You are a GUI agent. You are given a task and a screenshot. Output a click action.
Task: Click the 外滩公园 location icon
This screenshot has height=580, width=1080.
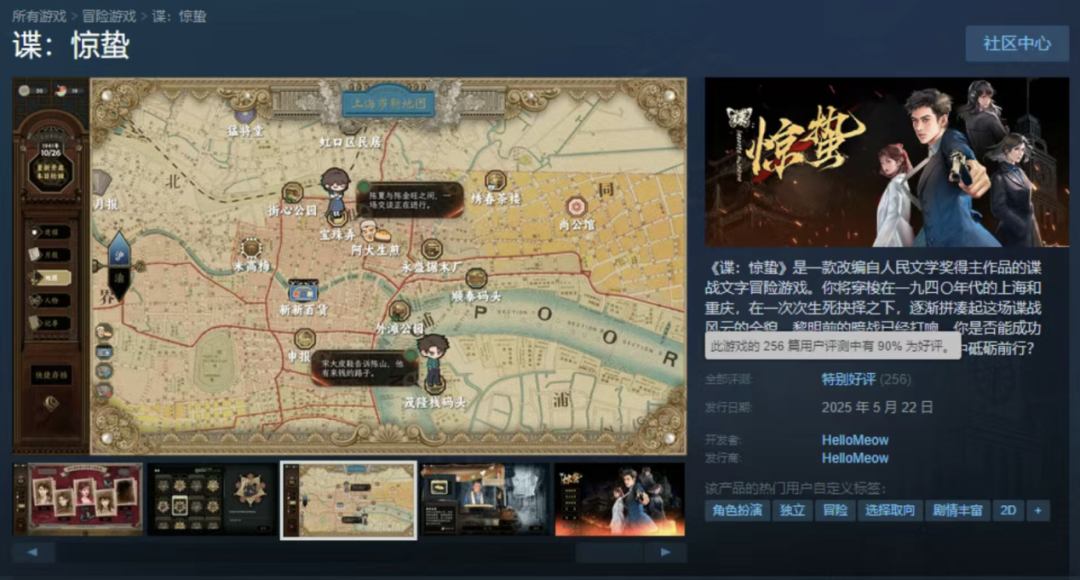[399, 311]
